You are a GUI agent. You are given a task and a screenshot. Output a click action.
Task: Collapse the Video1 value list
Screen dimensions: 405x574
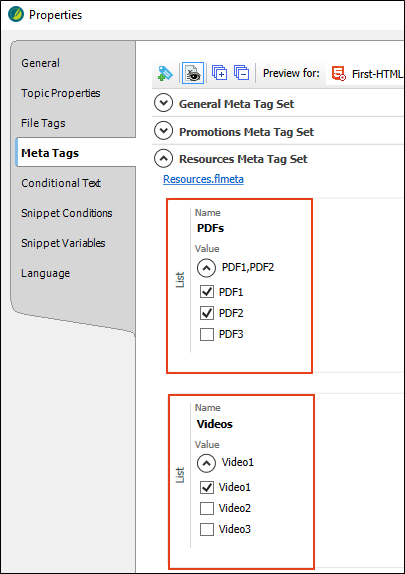[x=207, y=463]
